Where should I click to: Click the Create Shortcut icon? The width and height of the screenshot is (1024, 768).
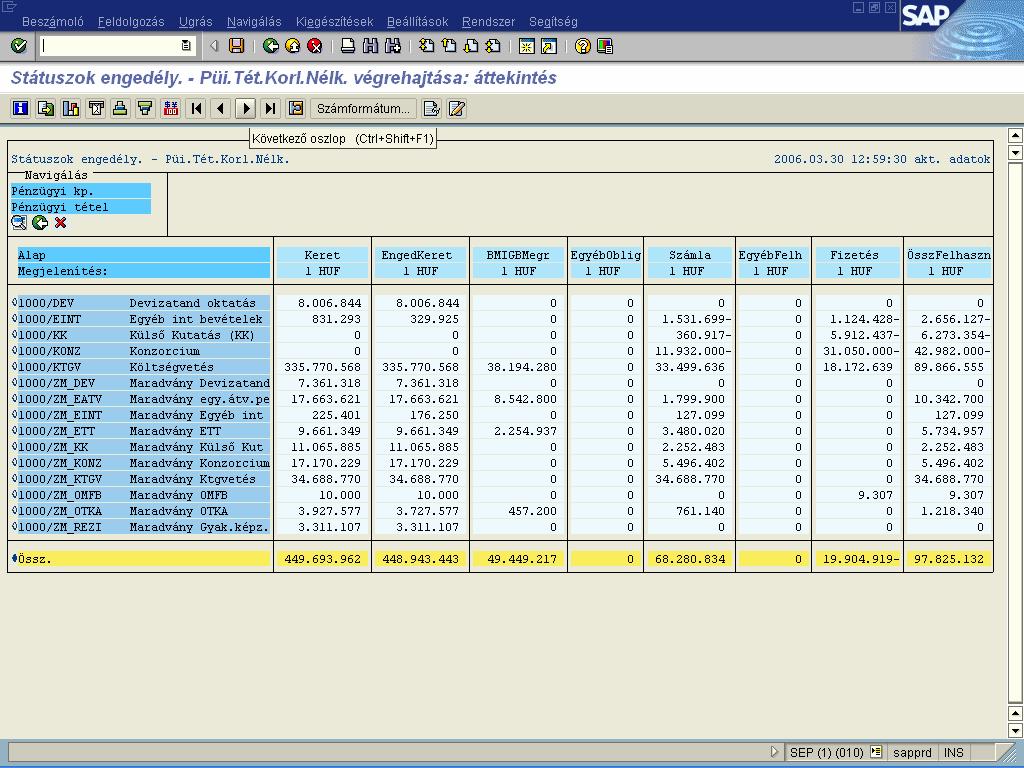click(x=549, y=46)
